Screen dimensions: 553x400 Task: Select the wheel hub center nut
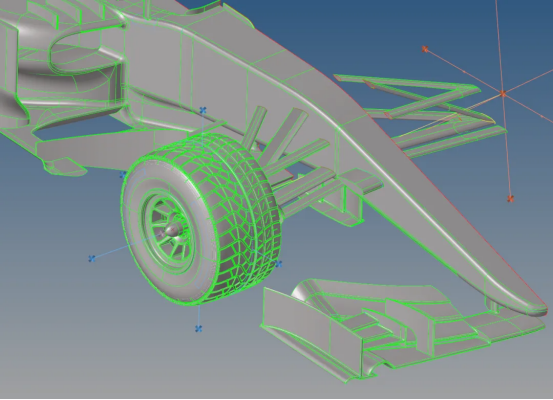point(172,231)
